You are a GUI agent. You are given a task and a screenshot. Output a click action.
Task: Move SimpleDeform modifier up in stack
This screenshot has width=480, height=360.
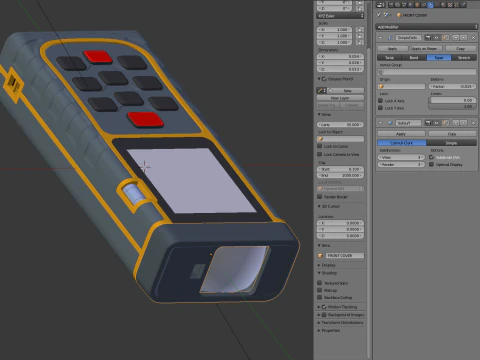456,37
